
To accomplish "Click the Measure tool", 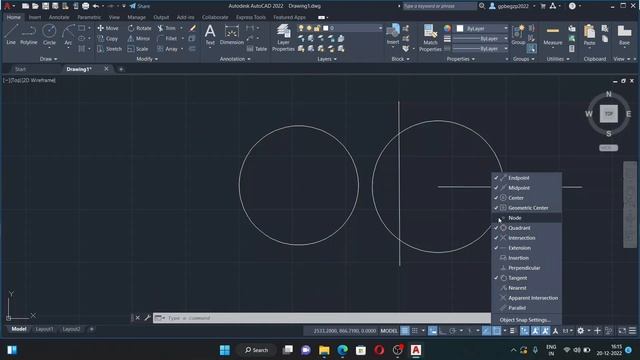I will (x=553, y=34).
